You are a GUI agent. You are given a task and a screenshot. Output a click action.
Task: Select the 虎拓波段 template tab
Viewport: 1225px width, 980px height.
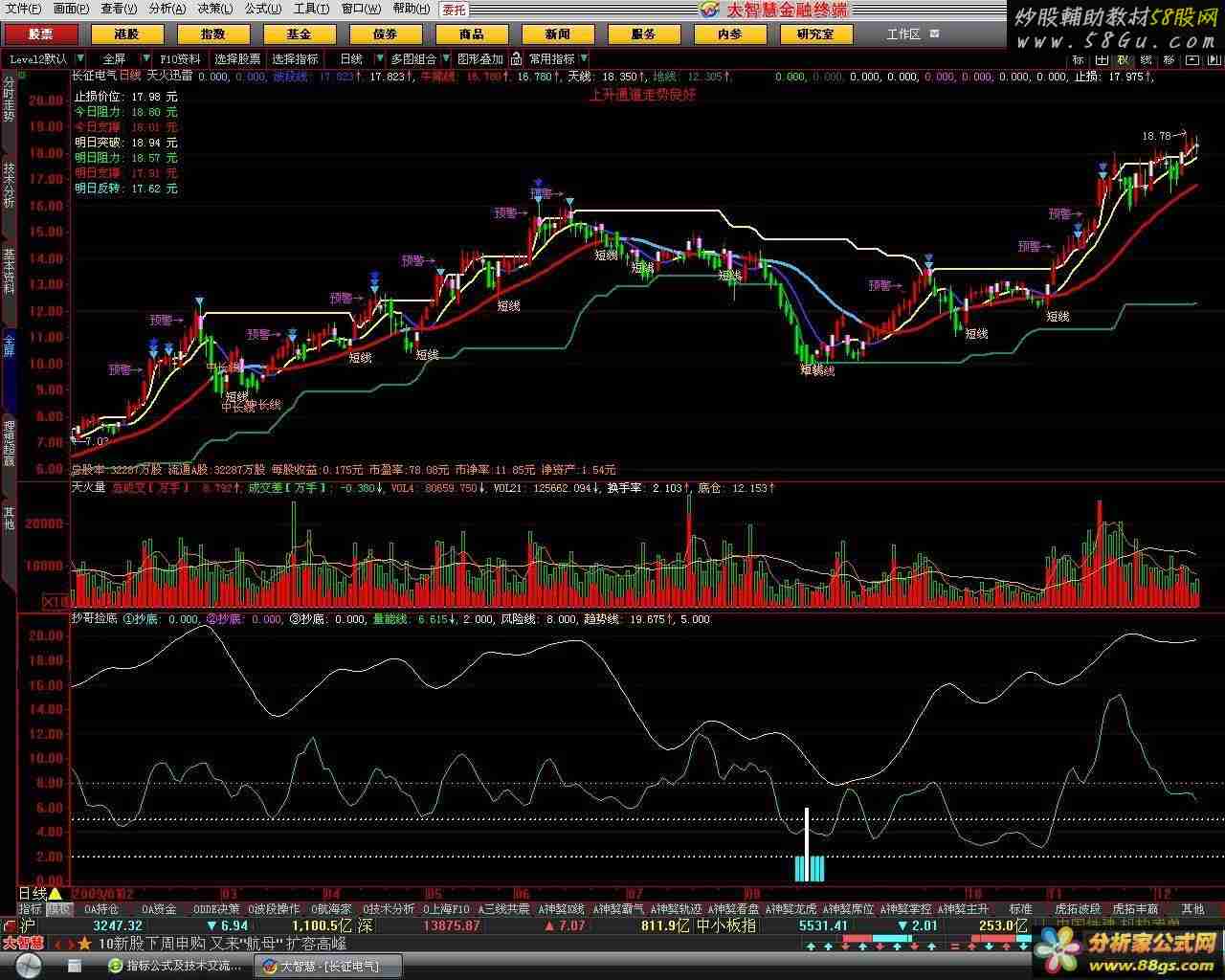pyautogui.click(x=1077, y=909)
